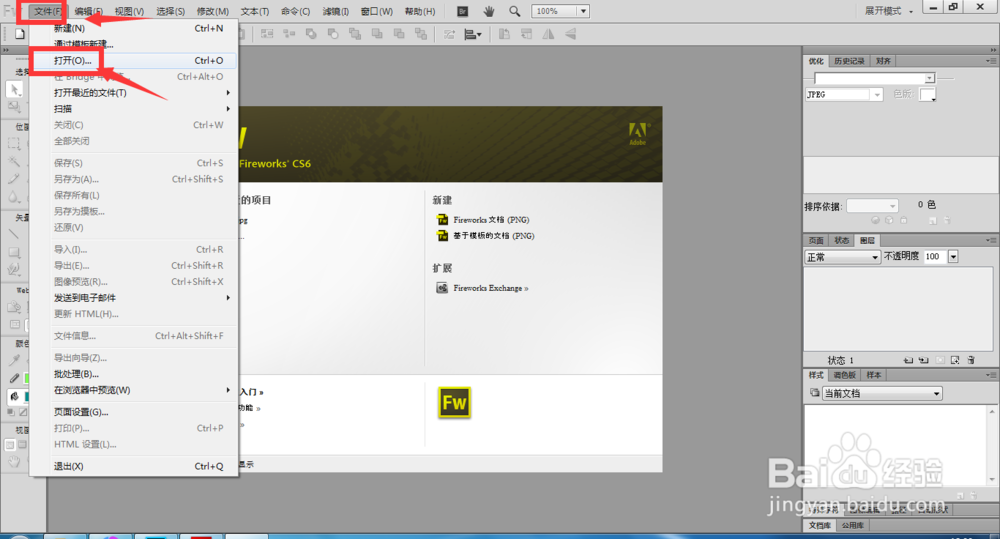Screen dimensions: 1000x539
Task: Click the Fireworks Exchange icon
Action: coord(442,288)
